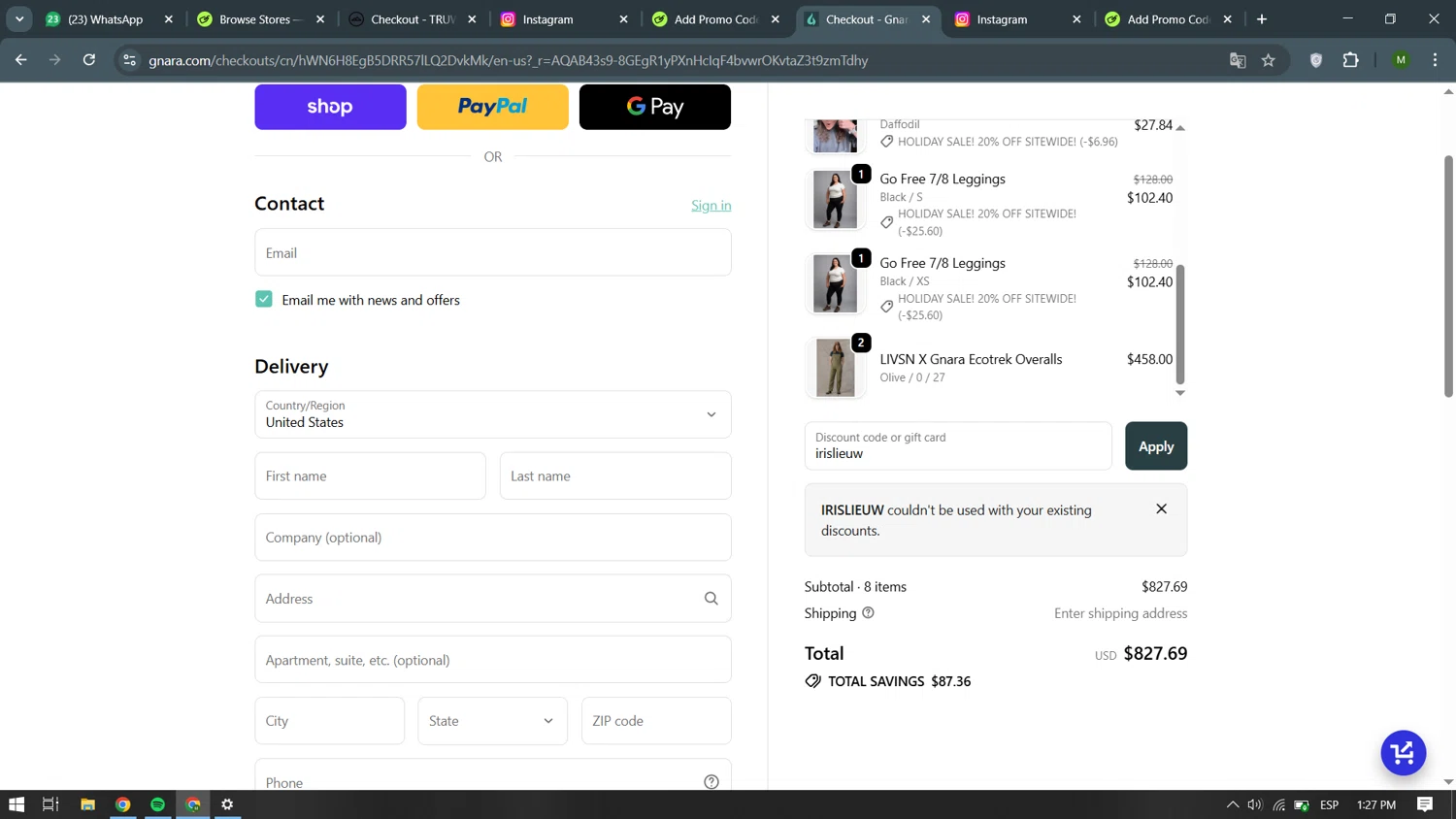Click the City field
Viewport: 1456px width, 819px height.
pos(329,721)
